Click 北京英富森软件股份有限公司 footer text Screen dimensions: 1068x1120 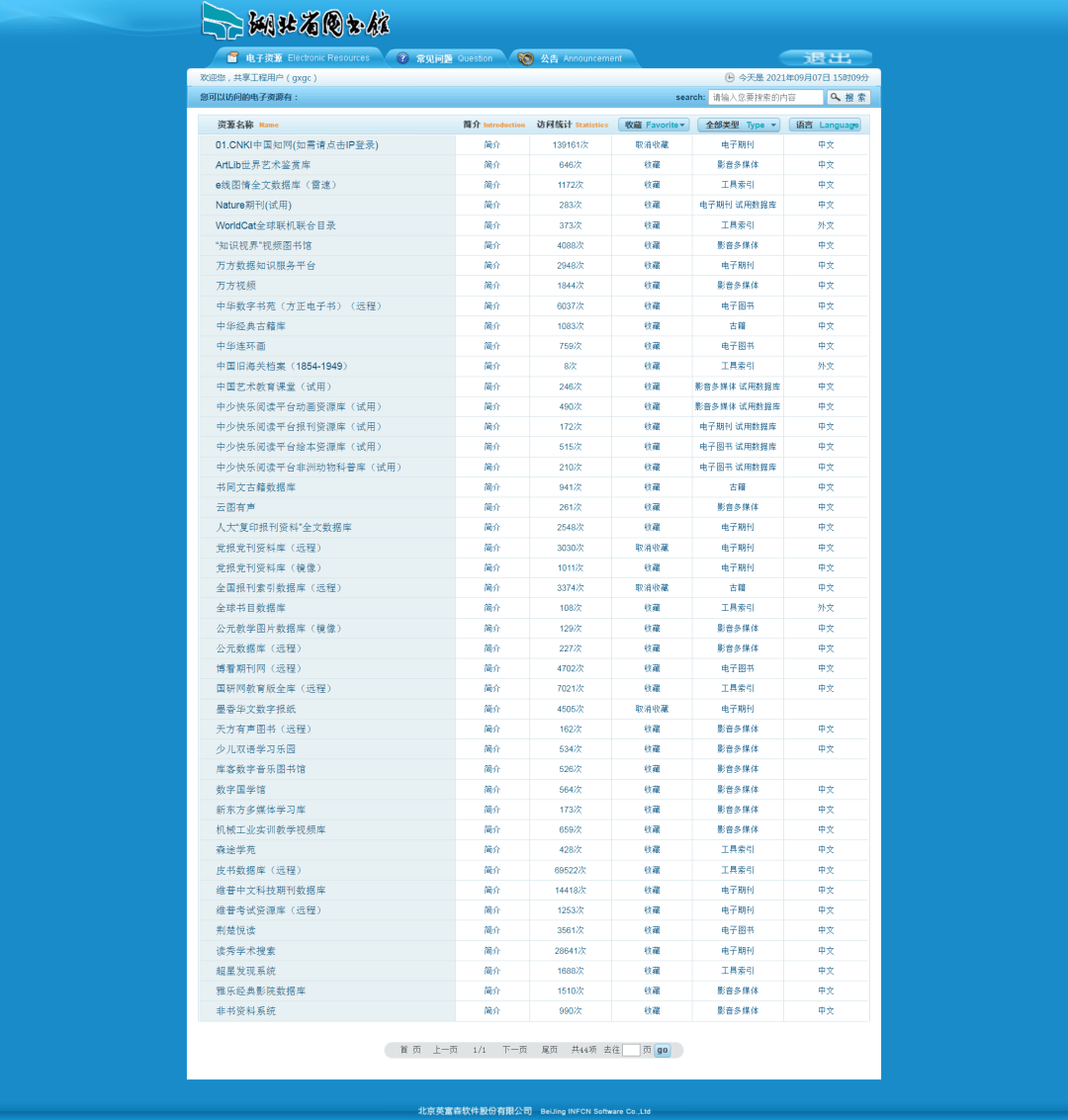[x=475, y=1111]
